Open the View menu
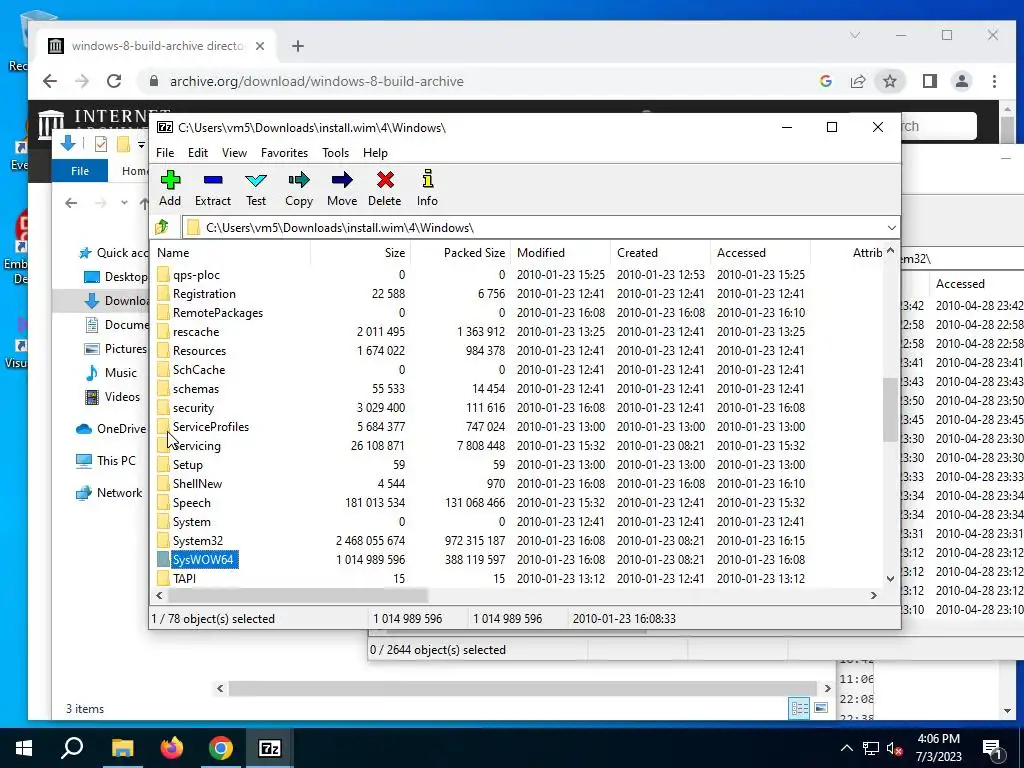 pyautogui.click(x=234, y=153)
